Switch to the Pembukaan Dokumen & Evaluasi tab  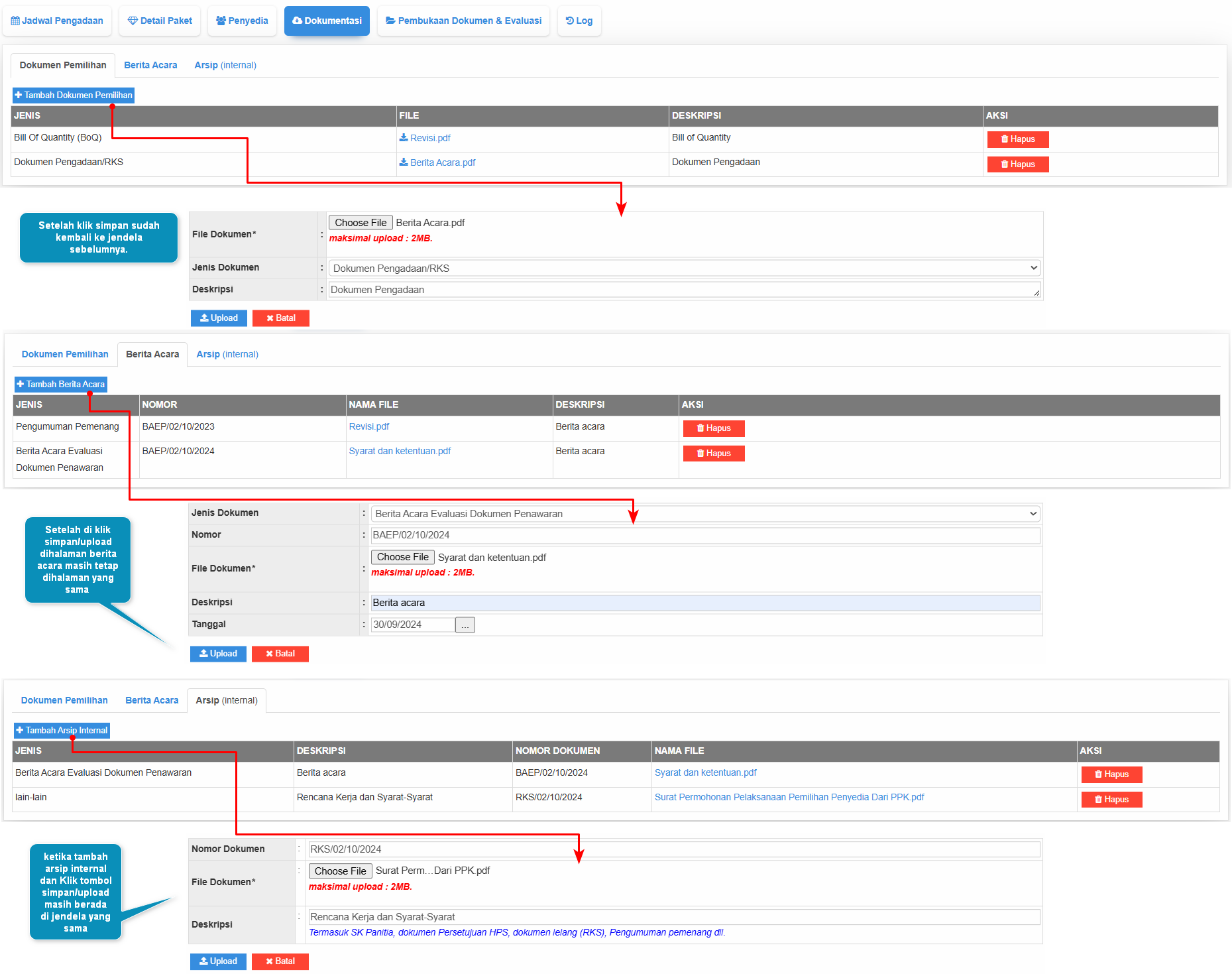coord(463,21)
